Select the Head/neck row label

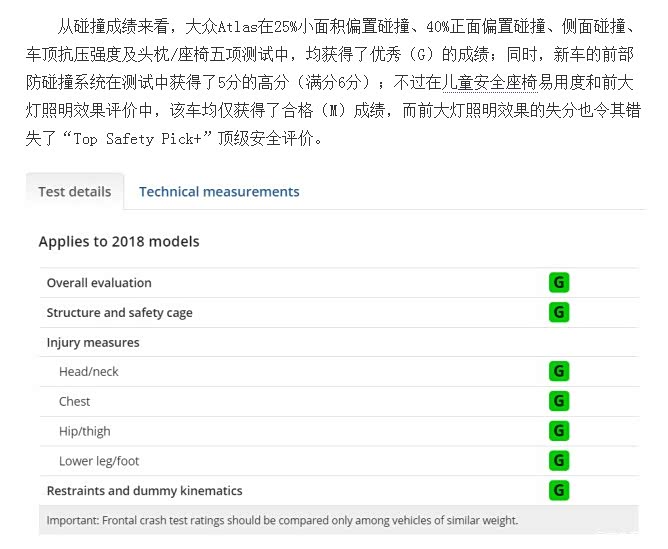pos(88,372)
